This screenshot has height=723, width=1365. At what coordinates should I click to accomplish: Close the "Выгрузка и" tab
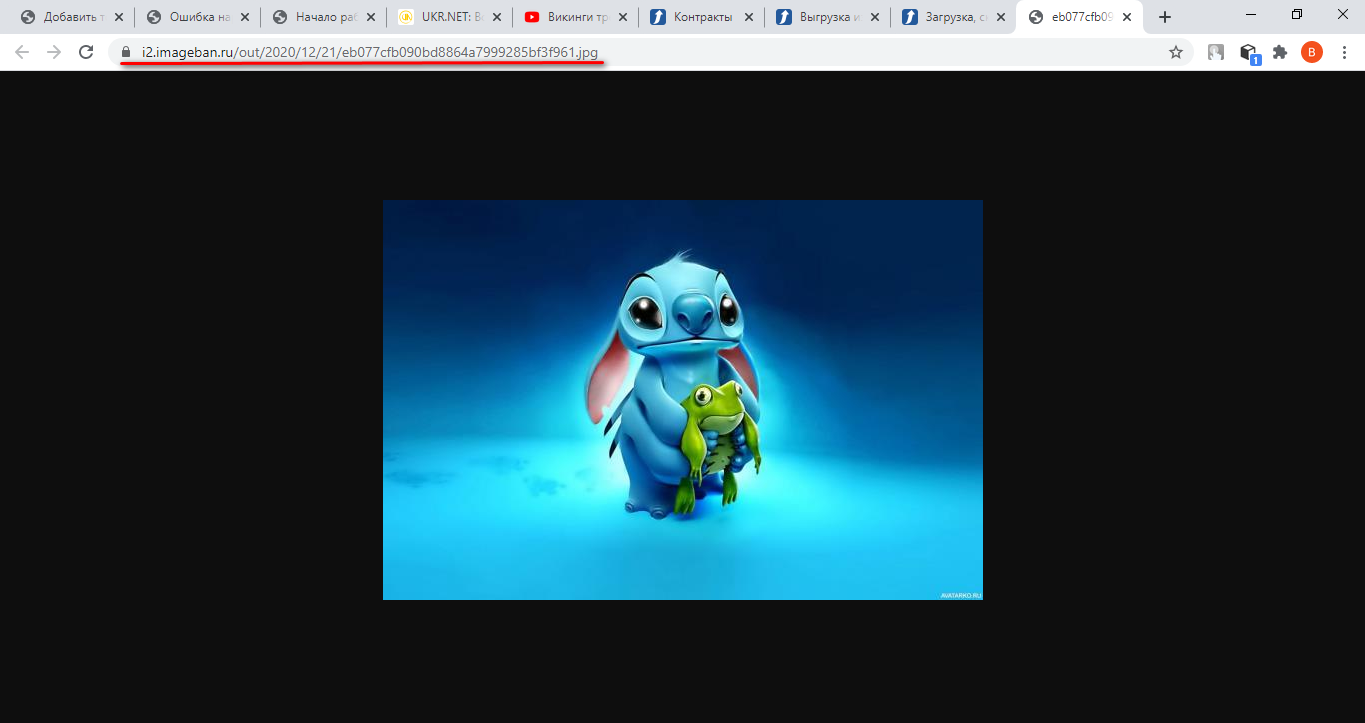pyautogui.click(x=875, y=17)
